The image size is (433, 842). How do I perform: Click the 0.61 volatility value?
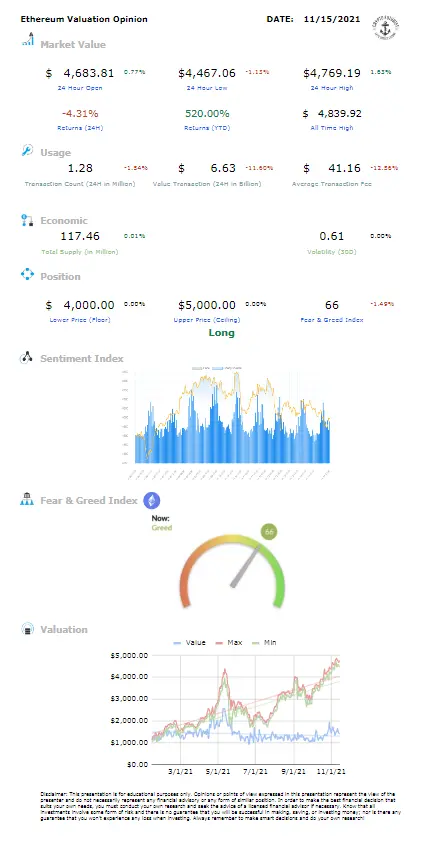[331, 236]
